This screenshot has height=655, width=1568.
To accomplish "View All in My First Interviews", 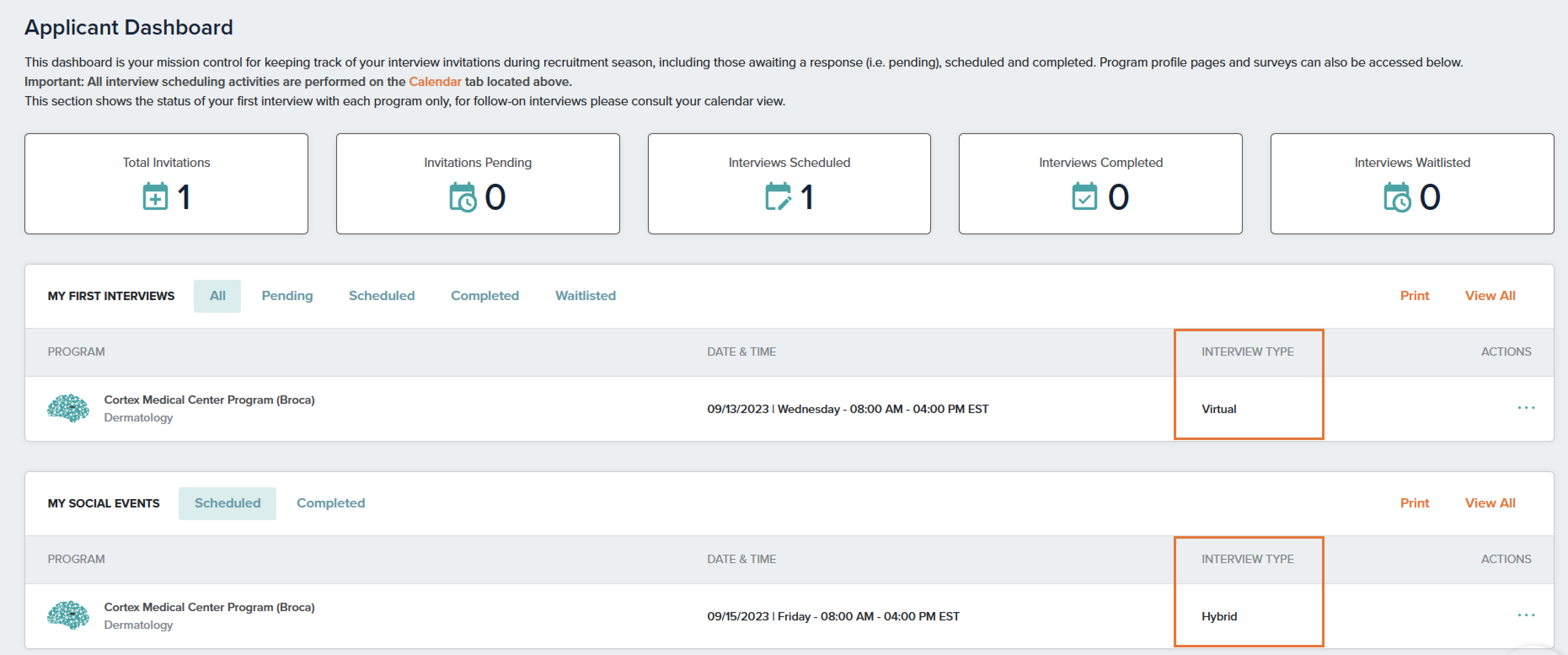I will [x=1490, y=296].
